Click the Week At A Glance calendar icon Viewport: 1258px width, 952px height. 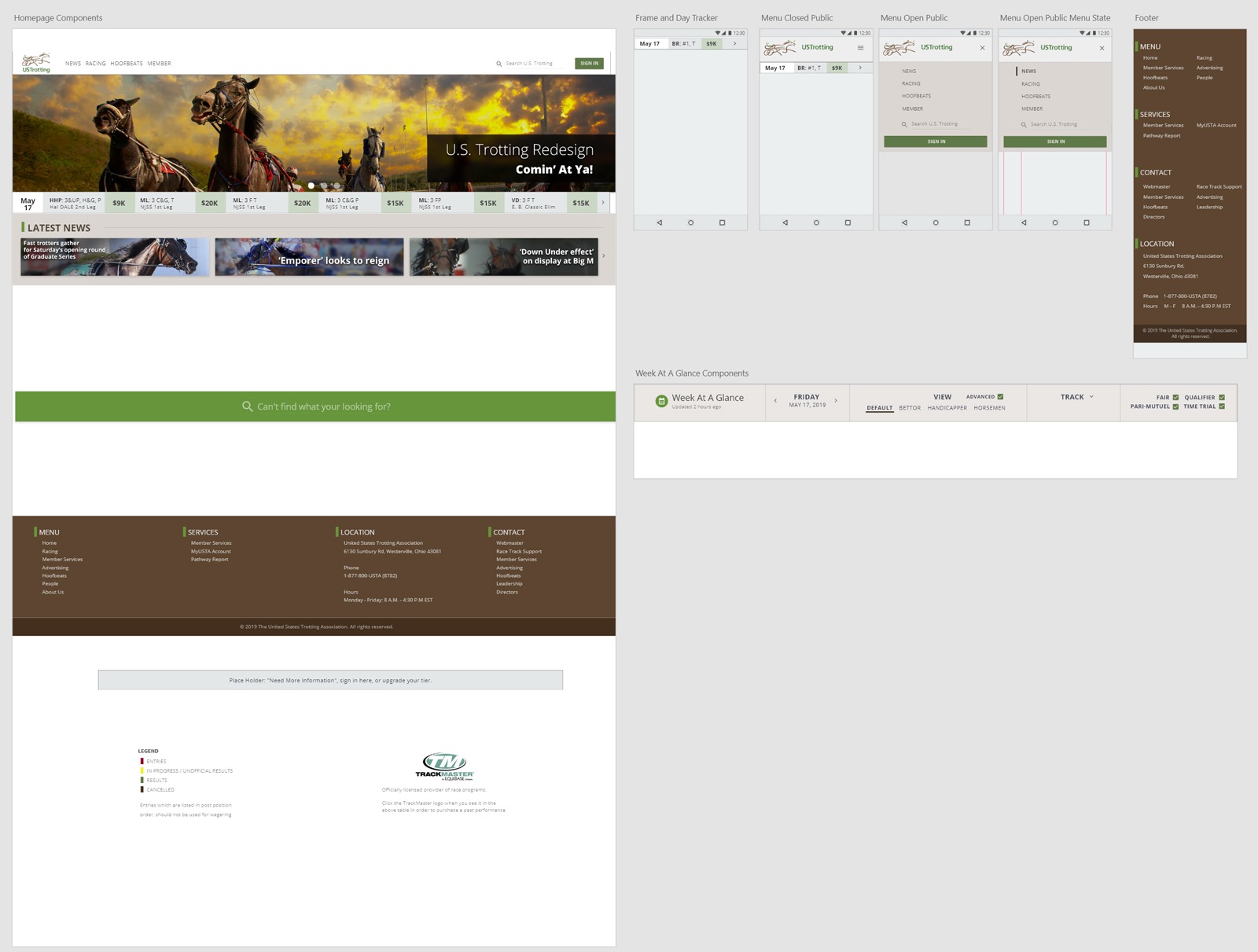coord(661,401)
